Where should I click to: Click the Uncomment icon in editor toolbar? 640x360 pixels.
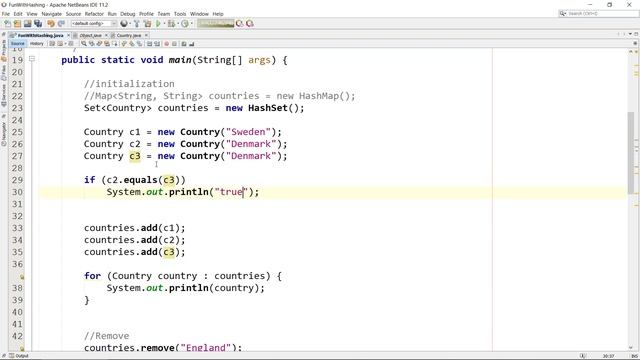click(x=191, y=44)
